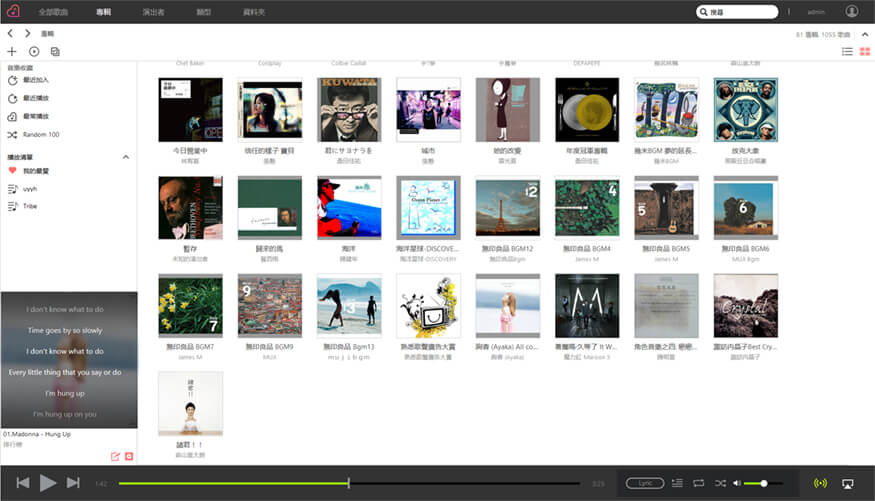Skip to previous track
This screenshot has width=875, height=501.
click(22, 483)
